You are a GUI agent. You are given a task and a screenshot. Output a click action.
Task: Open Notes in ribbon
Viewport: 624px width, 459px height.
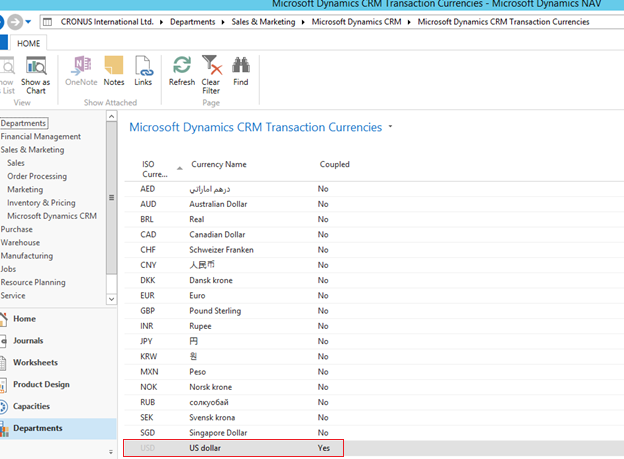click(114, 71)
